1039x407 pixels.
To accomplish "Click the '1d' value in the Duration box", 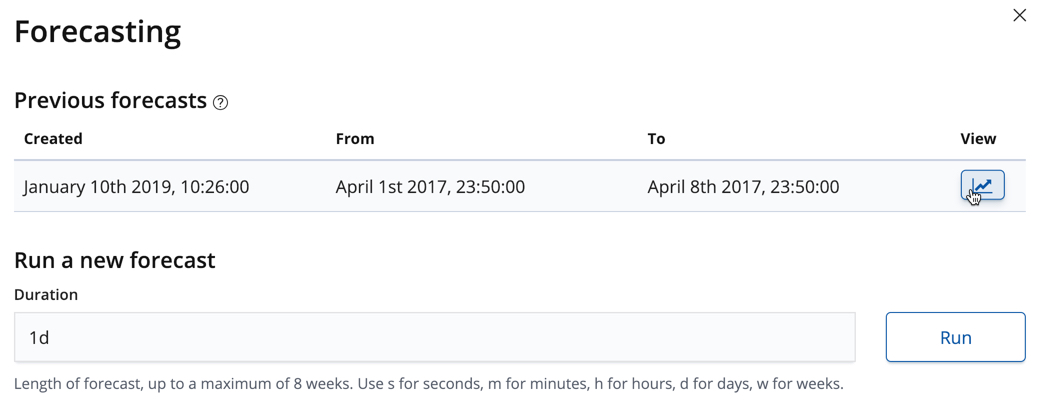I will point(39,338).
